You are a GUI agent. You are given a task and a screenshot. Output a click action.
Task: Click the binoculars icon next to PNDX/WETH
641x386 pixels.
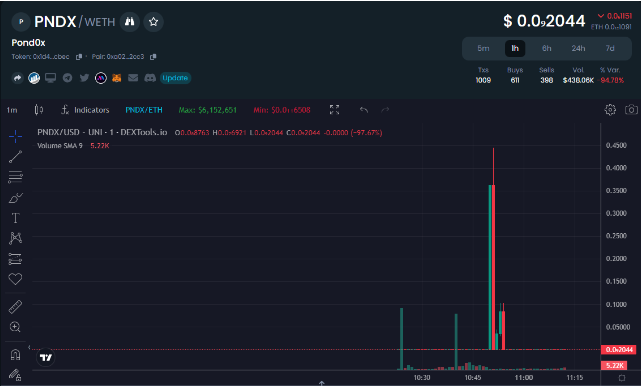coord(130,22)
